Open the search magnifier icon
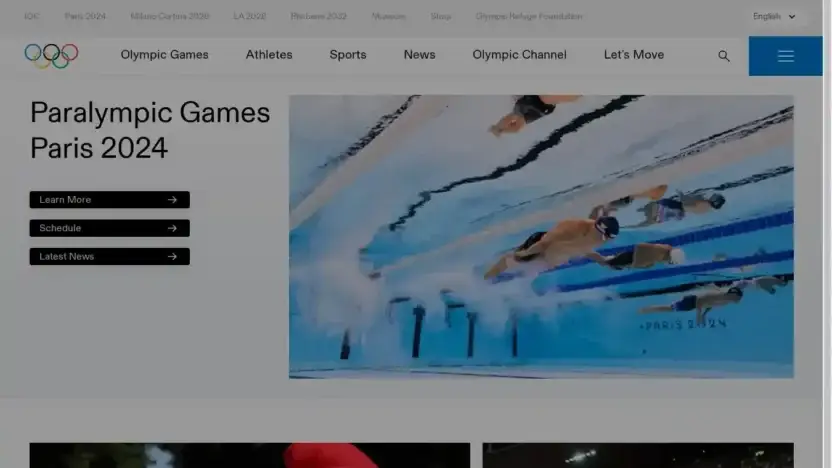The image size is (832, 468). (x=723, y=56)
